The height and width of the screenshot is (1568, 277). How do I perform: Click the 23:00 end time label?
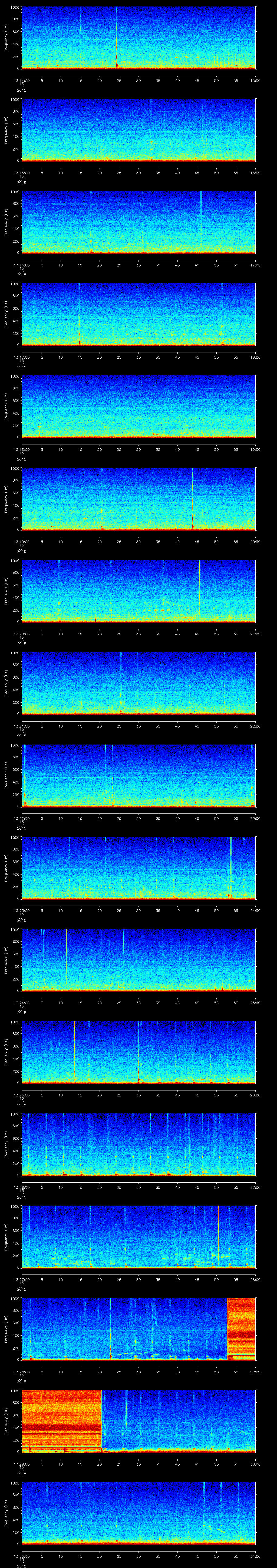[255, 818]
